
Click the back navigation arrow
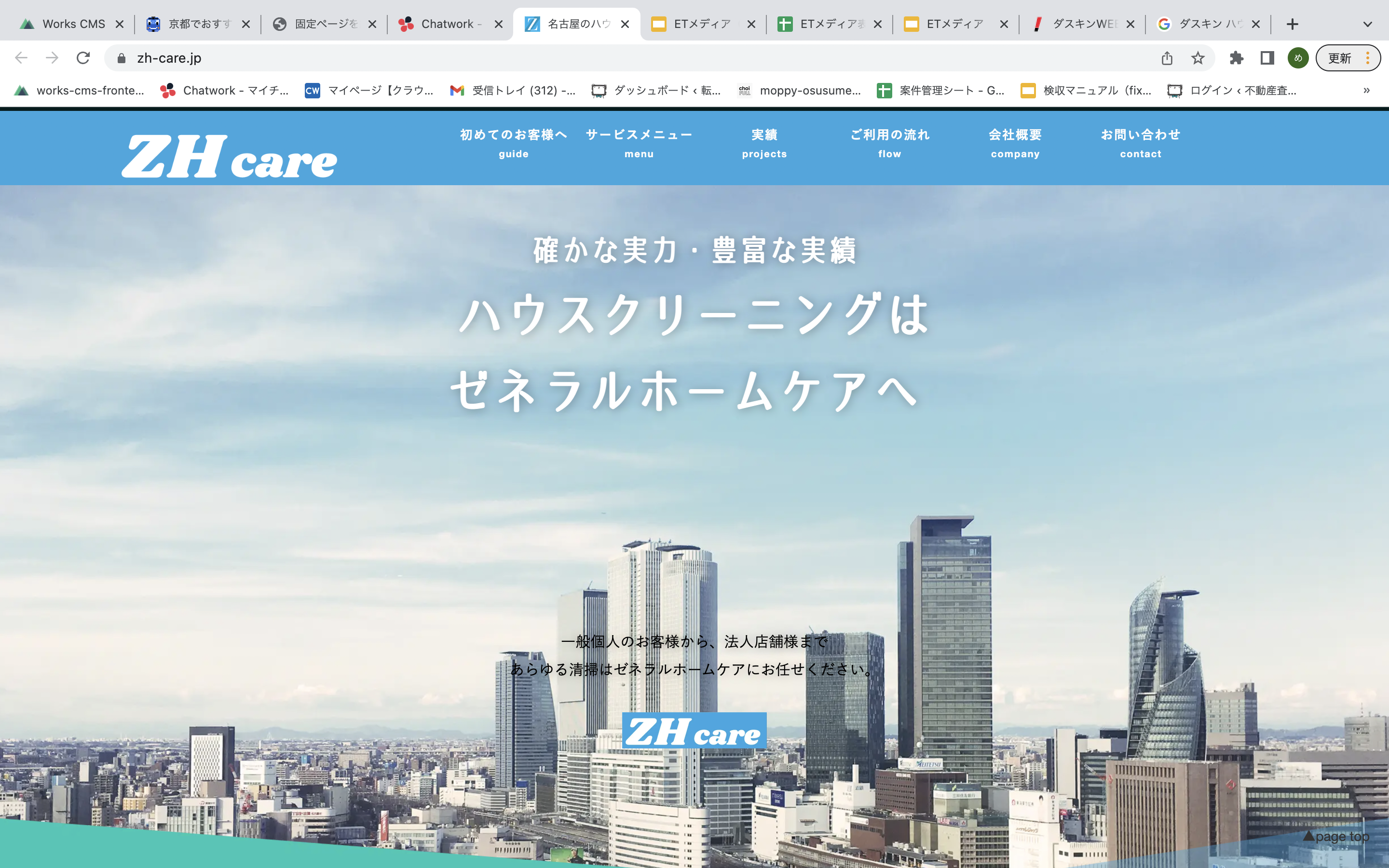click(x=21, y=58)
